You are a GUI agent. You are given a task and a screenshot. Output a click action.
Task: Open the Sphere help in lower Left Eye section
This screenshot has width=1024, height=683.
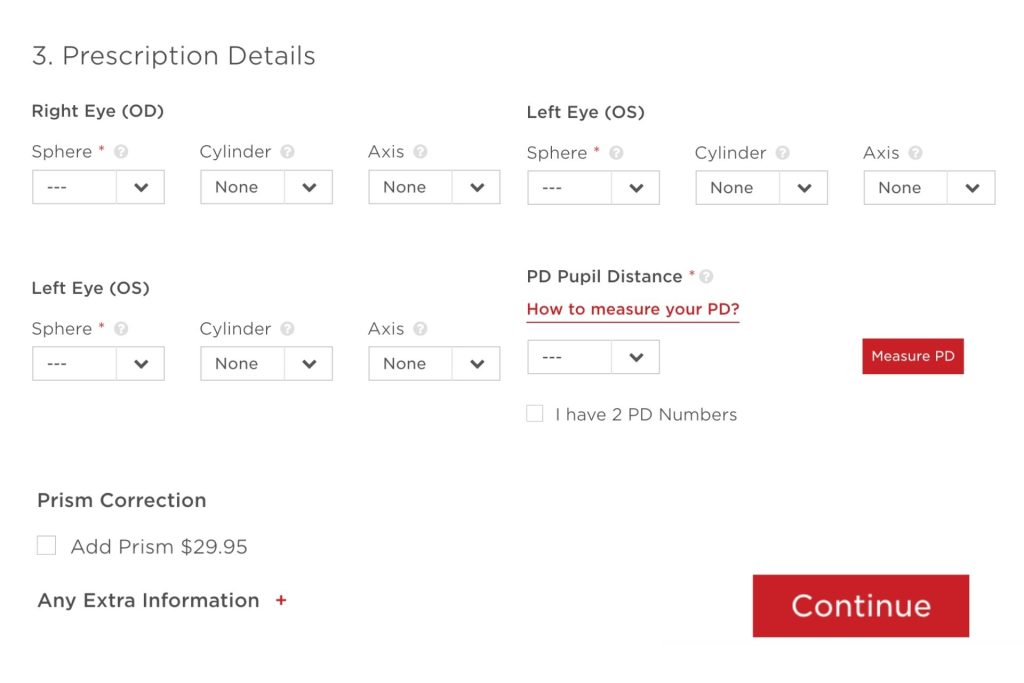(121, 329)
